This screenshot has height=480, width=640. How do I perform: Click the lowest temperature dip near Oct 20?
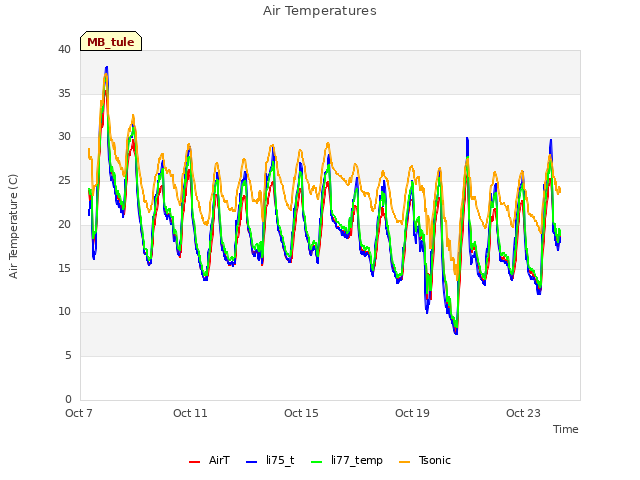pyautogui.click(x=456, y=333)
